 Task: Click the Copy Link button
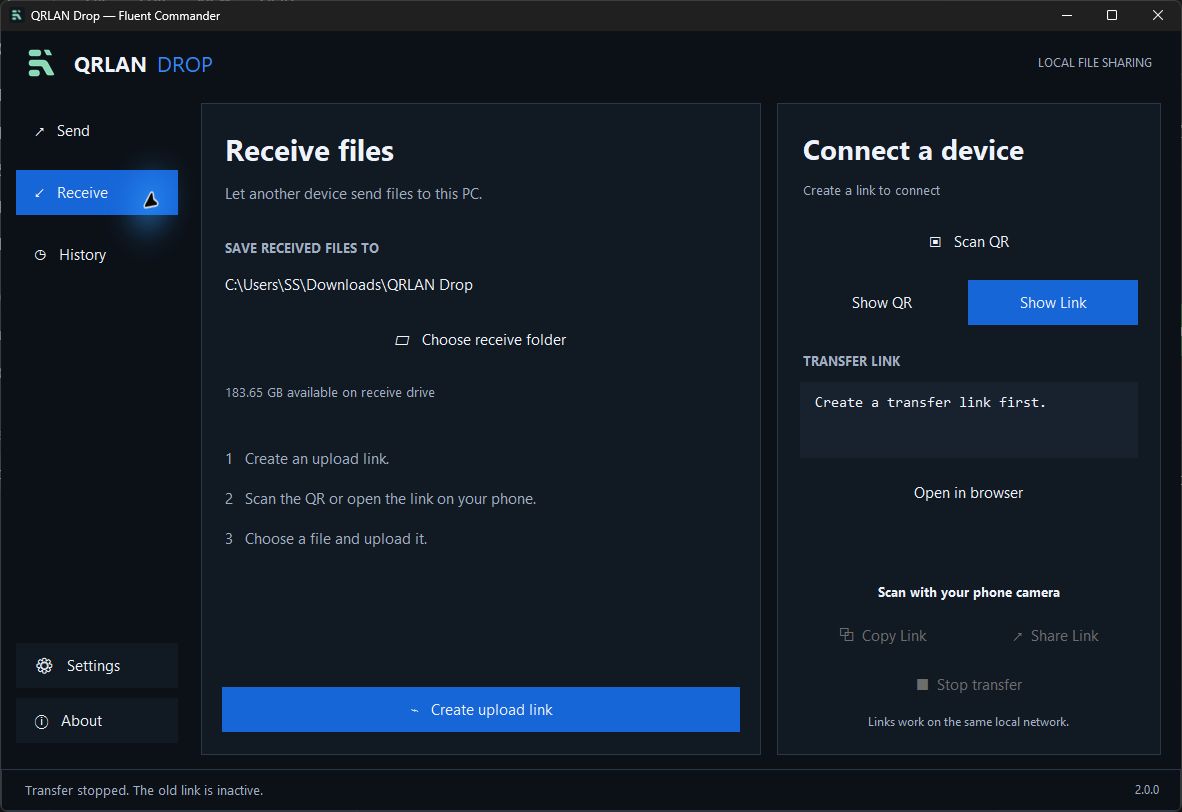click(x=883, y=636)
